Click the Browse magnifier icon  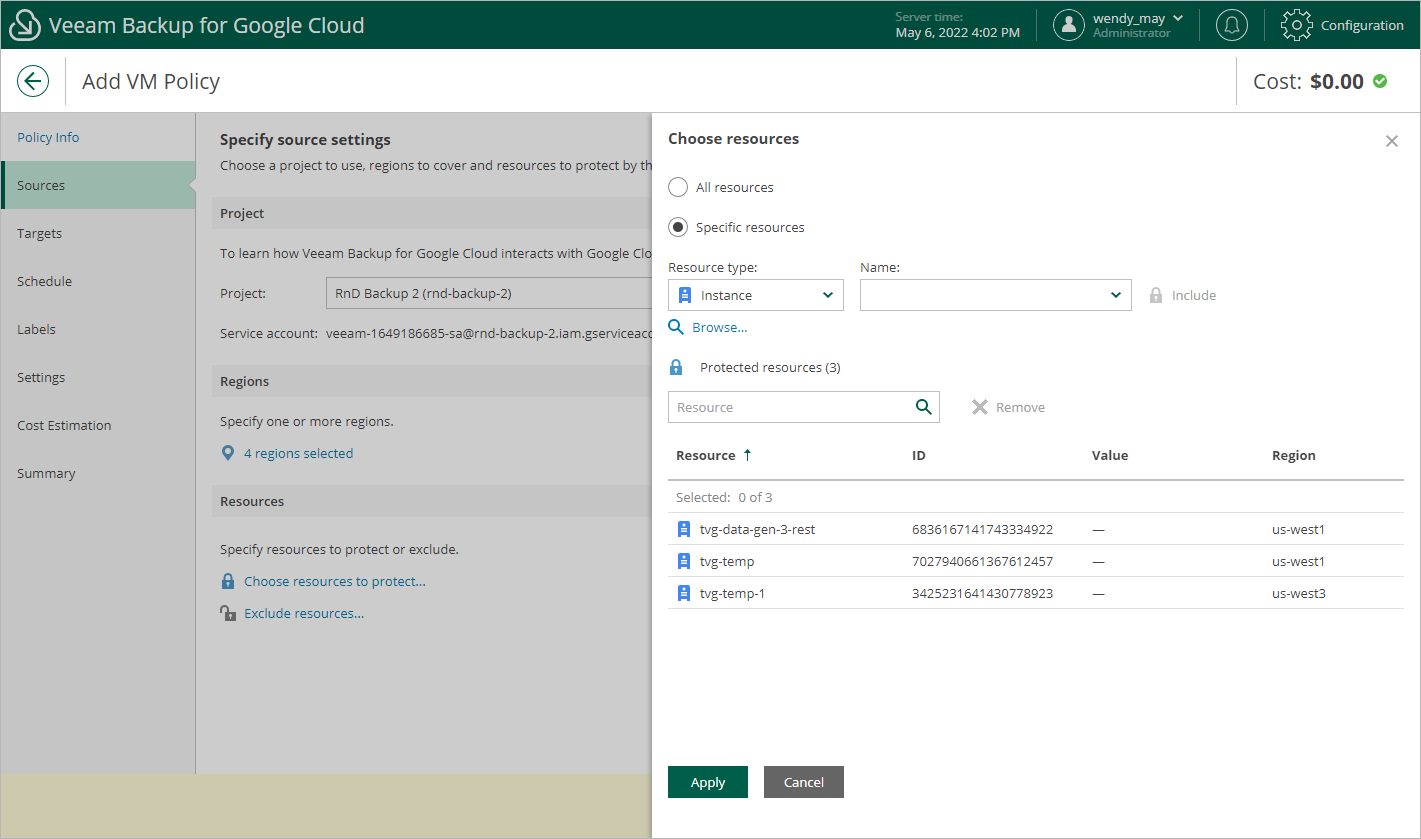[x=676, y=327]
